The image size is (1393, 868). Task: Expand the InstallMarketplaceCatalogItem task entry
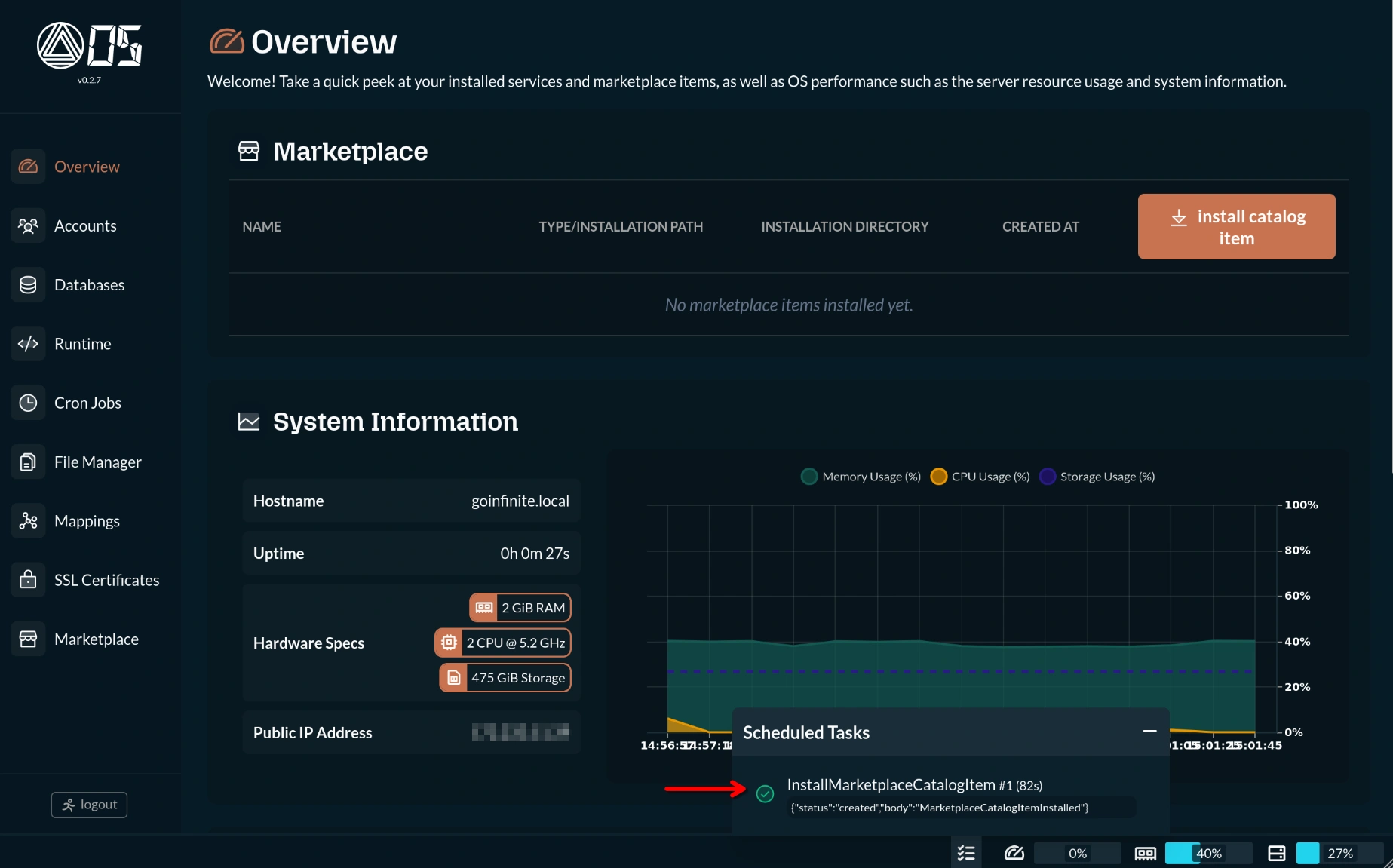pyautogui.click(x=913, y=785)
